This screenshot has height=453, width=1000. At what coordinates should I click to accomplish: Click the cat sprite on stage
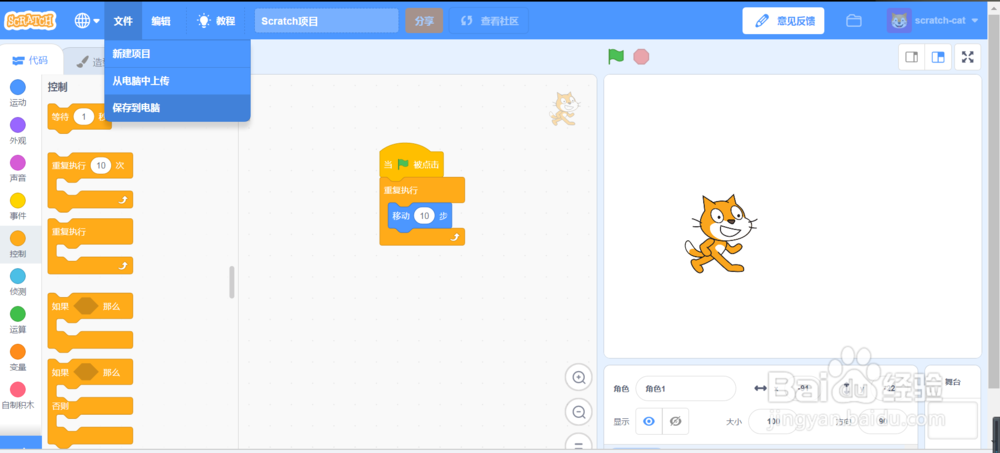[x=721, y=234]
